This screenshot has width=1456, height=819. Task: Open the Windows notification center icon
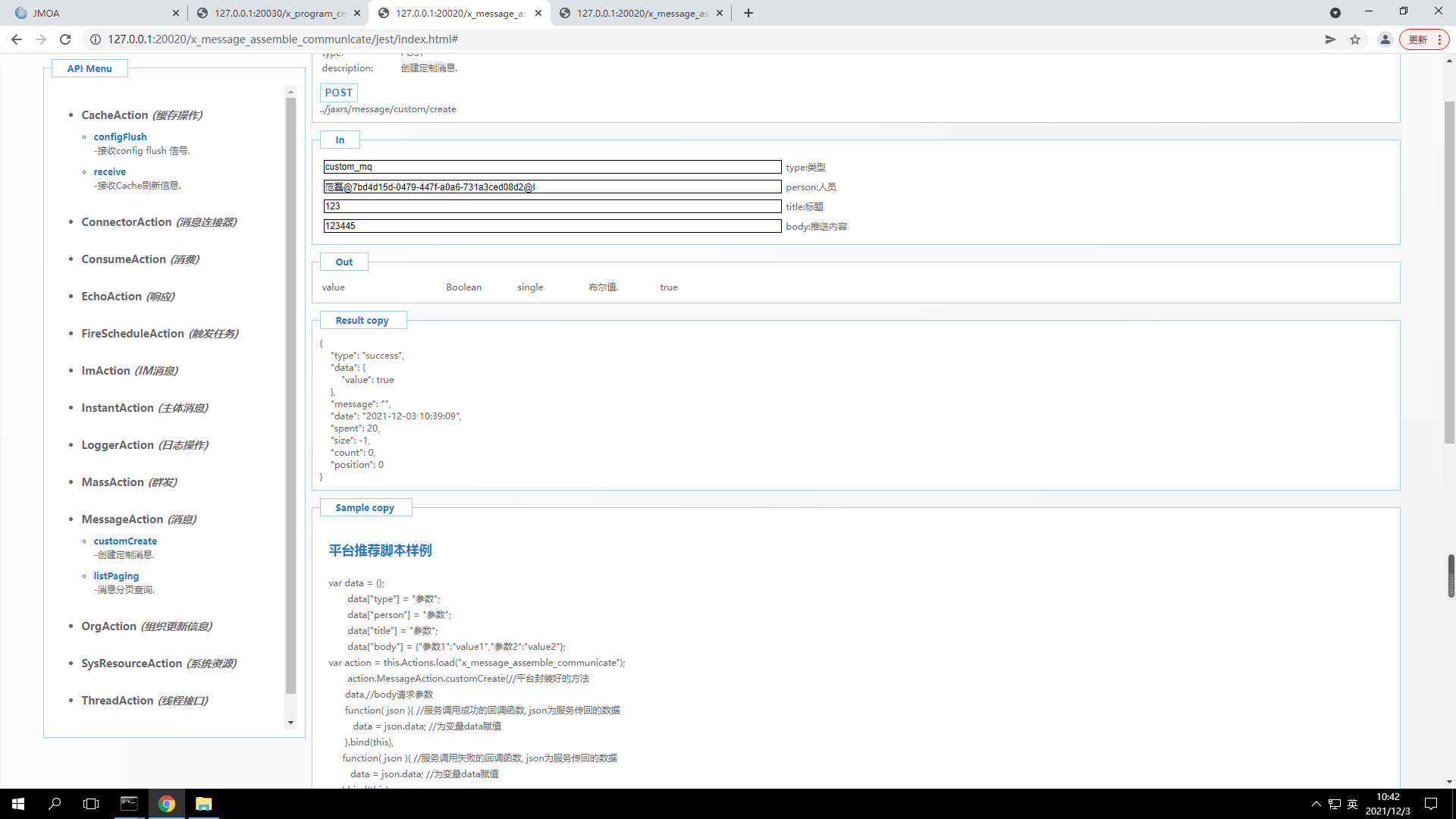click(x=1431, y=804)
